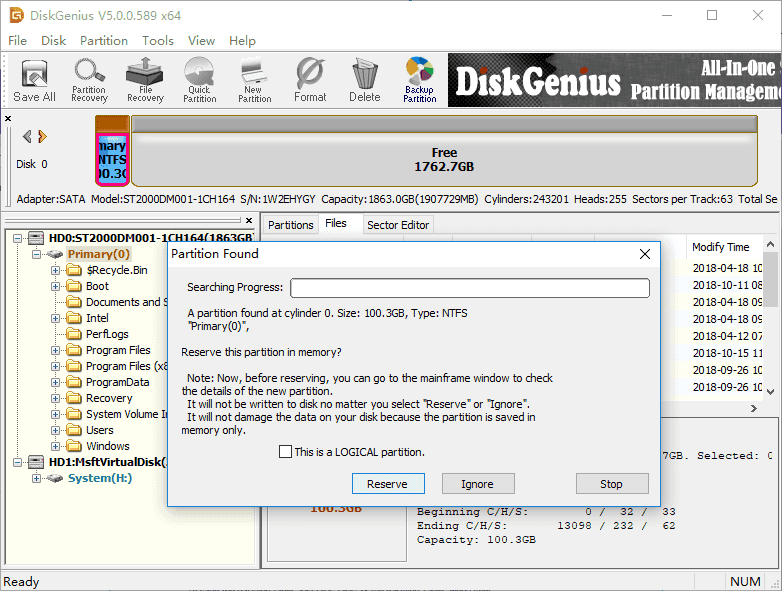Close the directory tree pane
The image size is (782, 591).
pos(249,220)
